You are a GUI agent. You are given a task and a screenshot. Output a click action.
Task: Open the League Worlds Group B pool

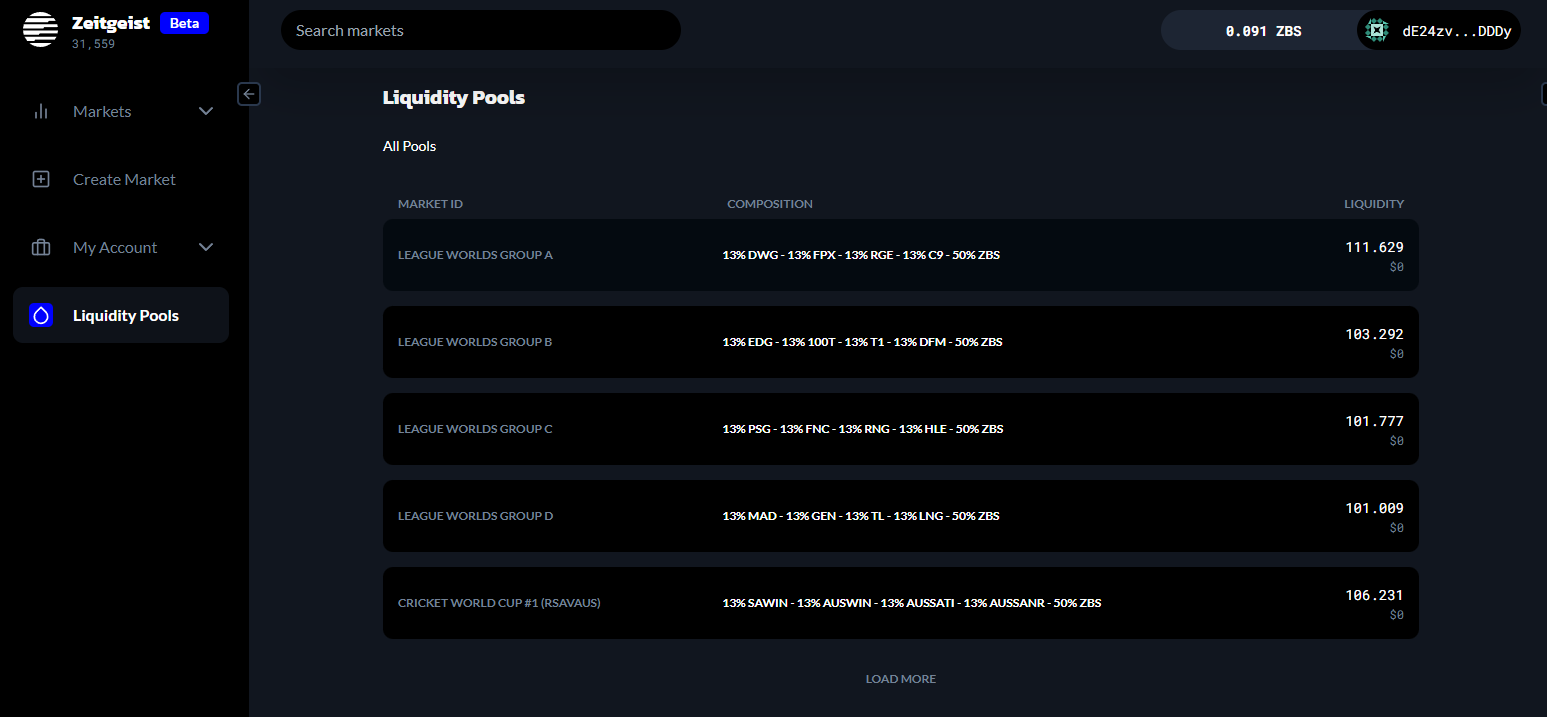click(901, 342)
